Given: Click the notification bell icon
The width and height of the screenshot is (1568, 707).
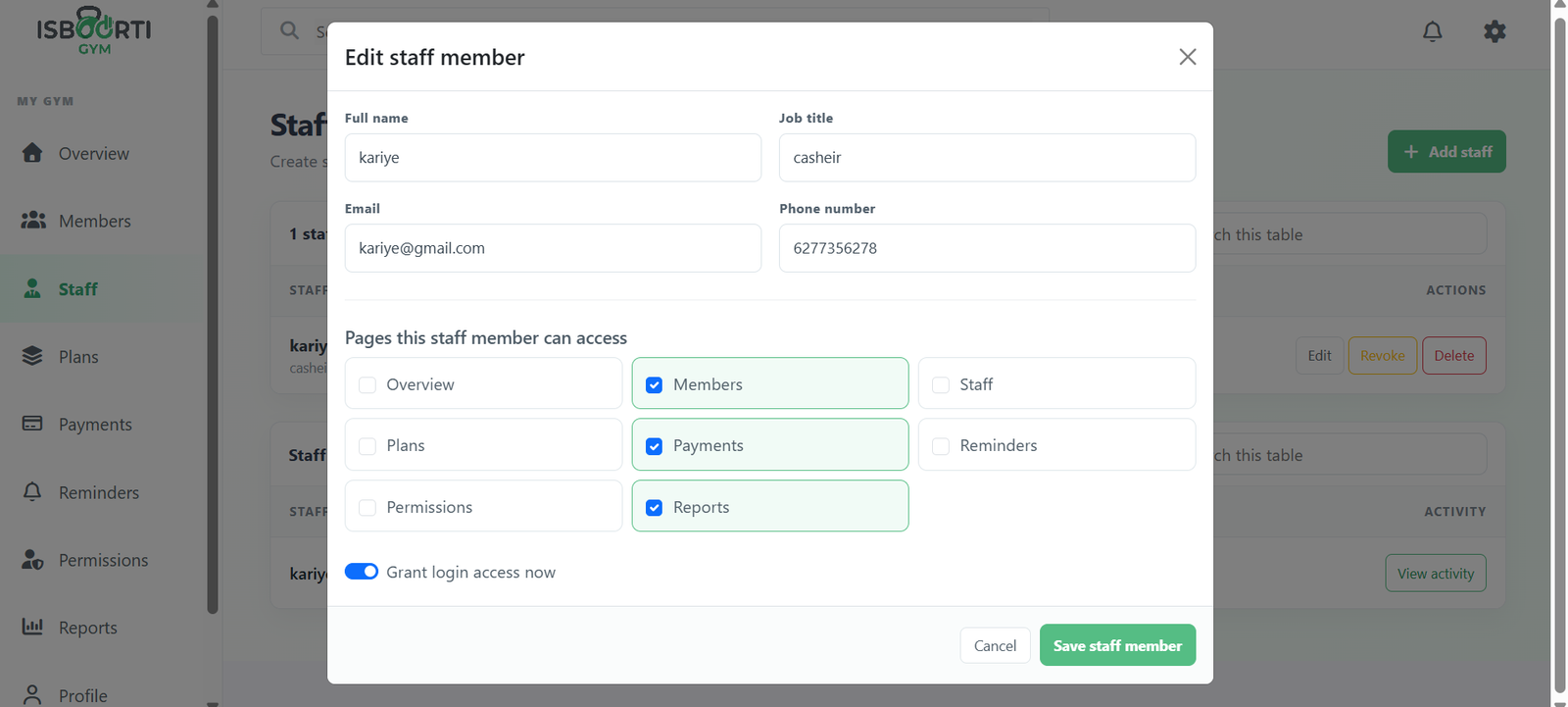Looking at the screenshot, I should click(x=1432, y=31).
